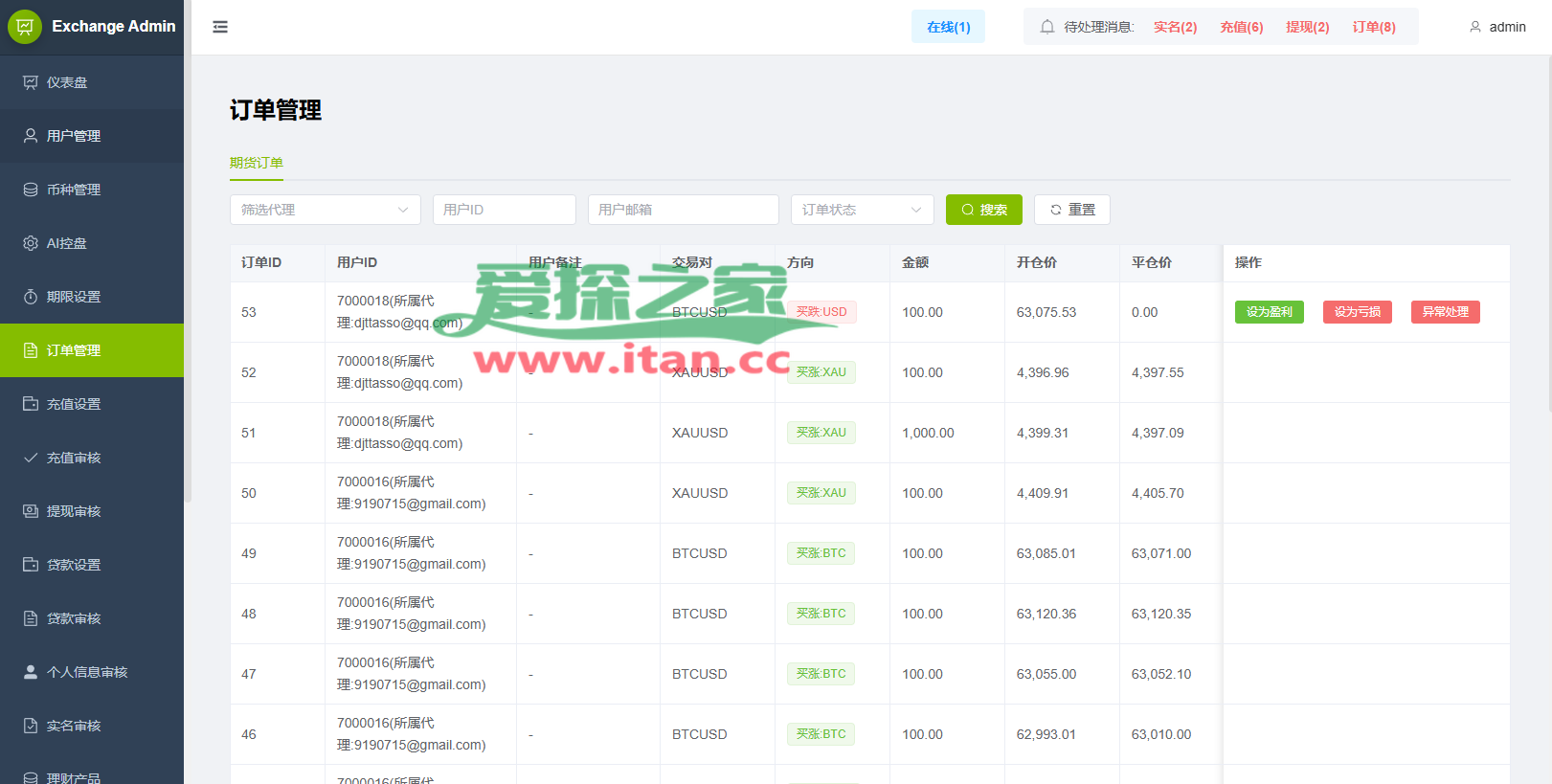Click the 实名审核 file-check icon
This screenshot has width=1552, height=784.
[x=31, y=726]
